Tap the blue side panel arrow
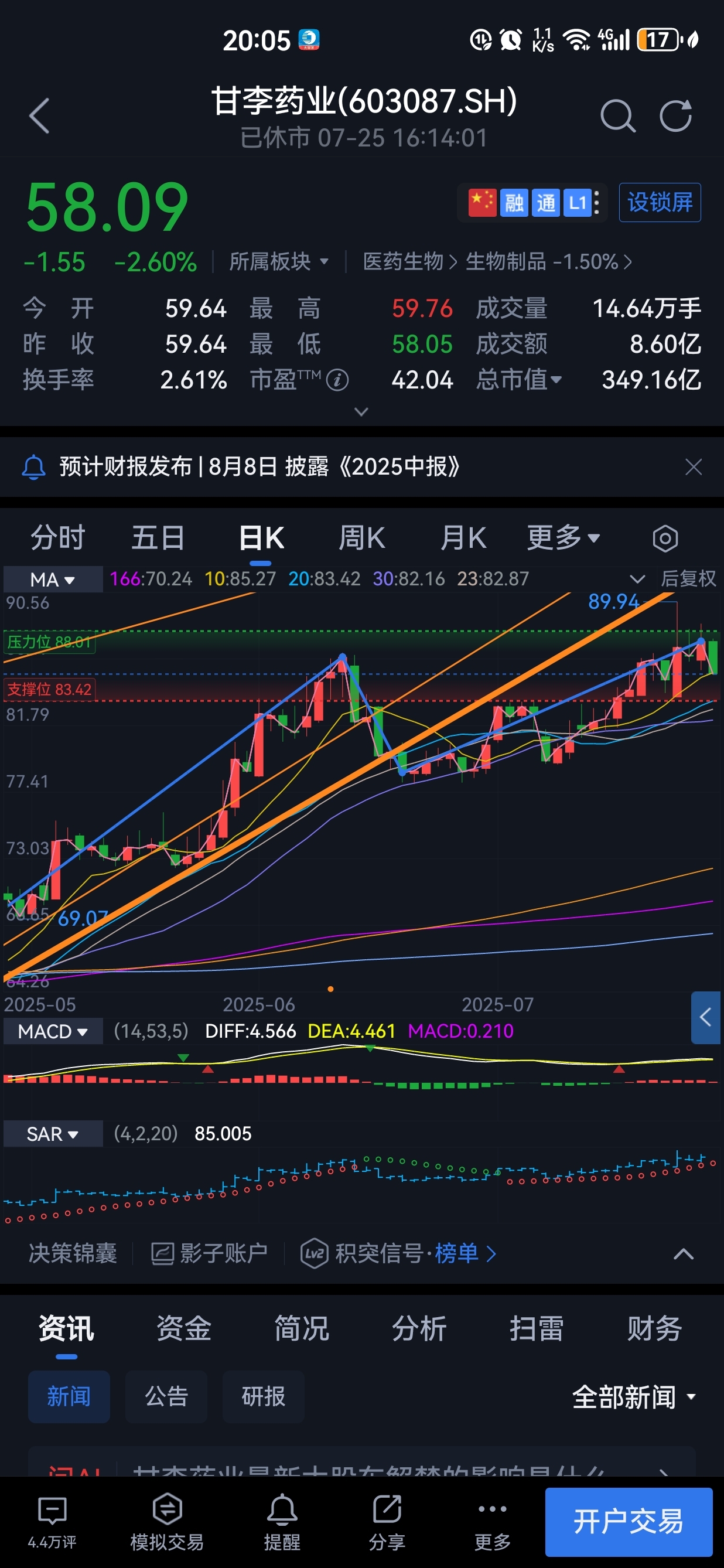 click(706, 1017)
